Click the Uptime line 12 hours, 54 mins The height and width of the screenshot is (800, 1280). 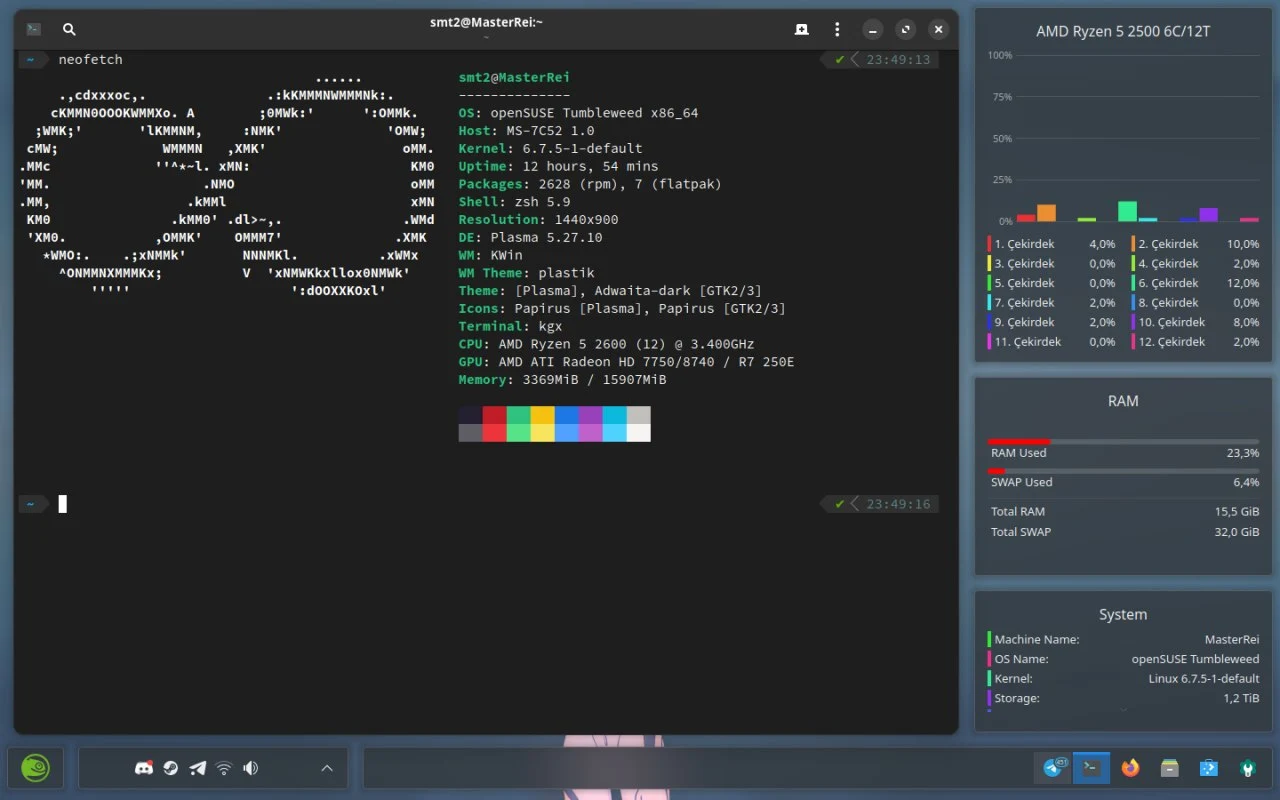point(558,166)
